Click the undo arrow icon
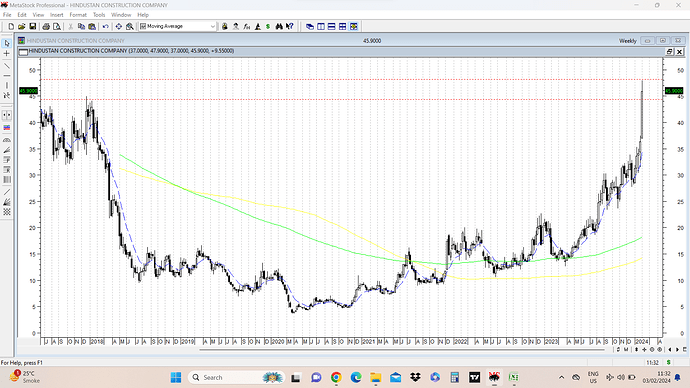This screenshot has width=690, height=388. click(106, 26)
